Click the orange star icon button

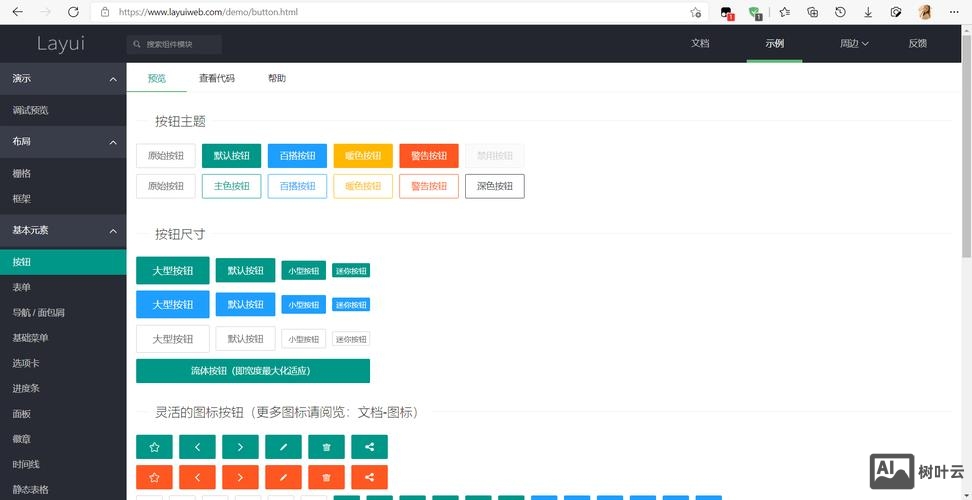pos(154,477)
